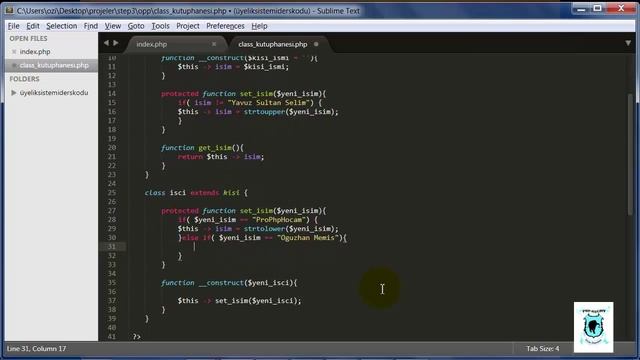Open the tab list dropdown arrow
The height and width of the screenshot is (360, 640).
click(x=628, y=43)
